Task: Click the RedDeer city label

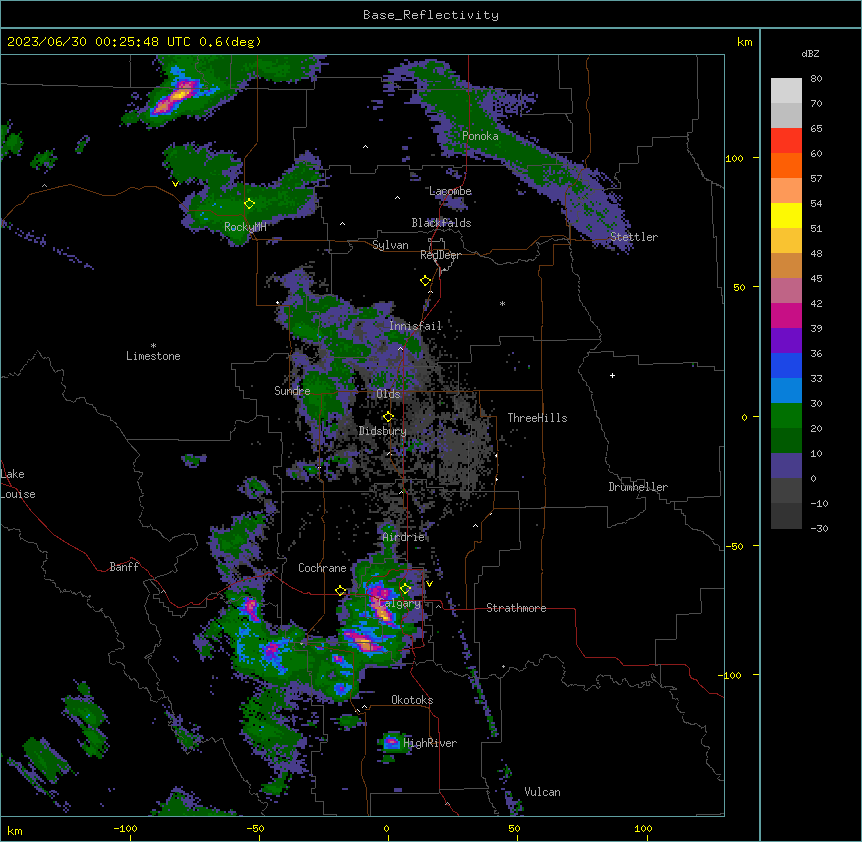Action: pyautogui.click(x=440, y=255)
